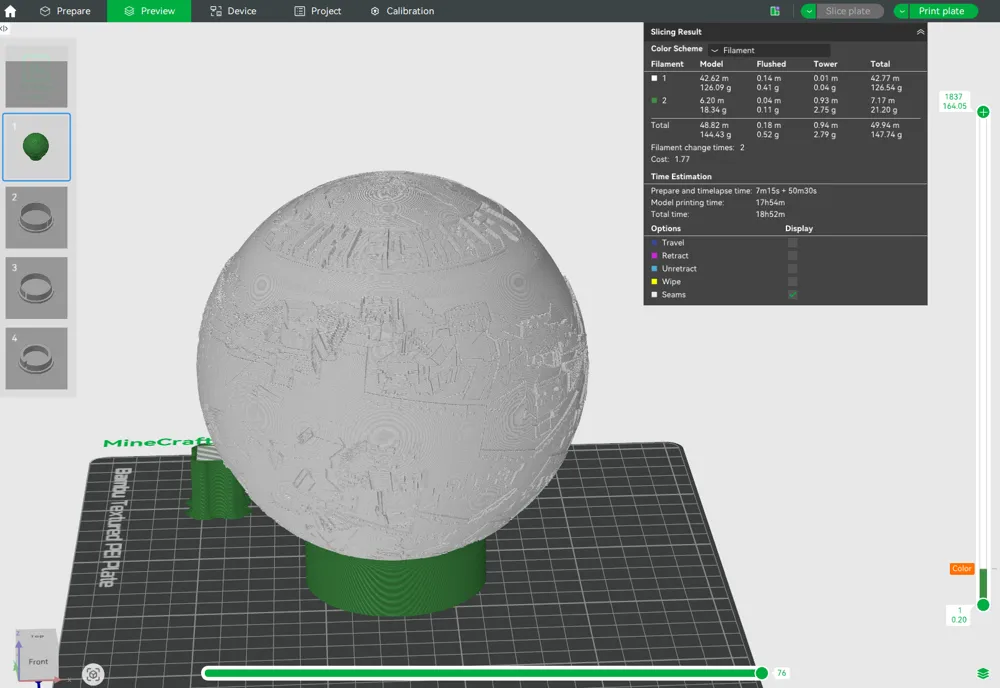Click the 49.94 m total filament value
Screen dimensions: 1000x688
[x=885, y=126]
